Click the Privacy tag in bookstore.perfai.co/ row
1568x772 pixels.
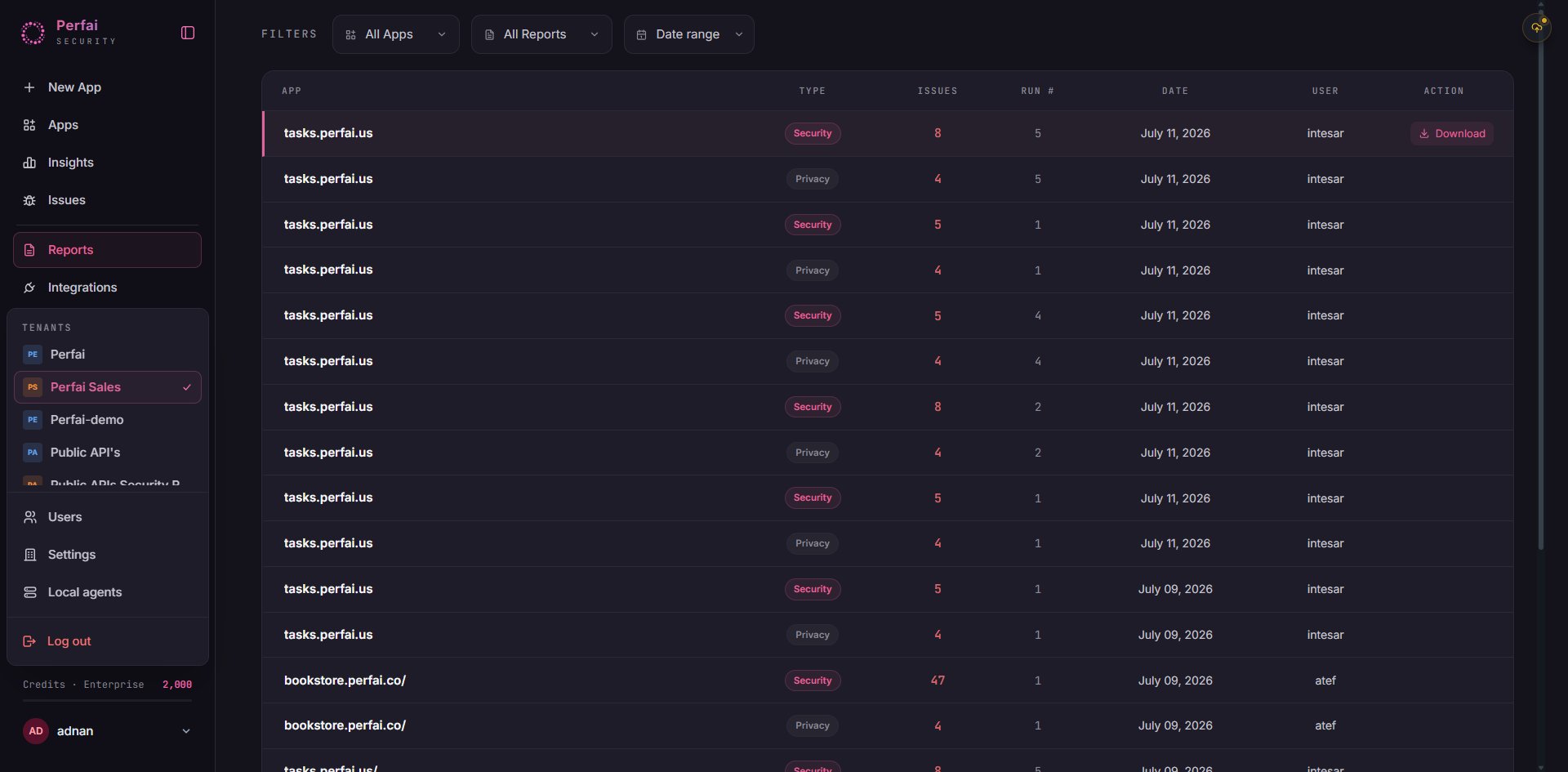point(813,725)
